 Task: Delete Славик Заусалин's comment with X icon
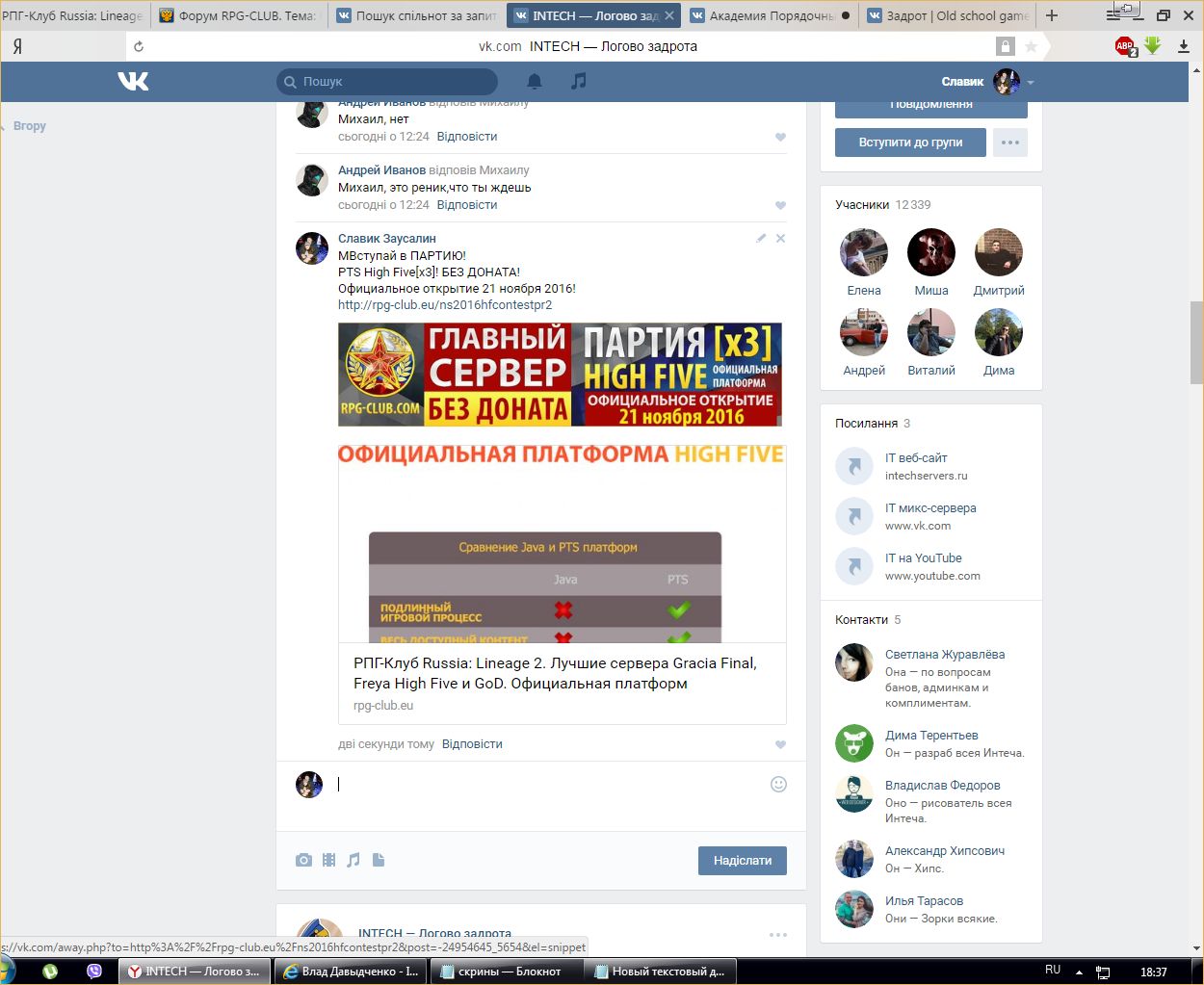pyautogui.click(x=780, y=238)
